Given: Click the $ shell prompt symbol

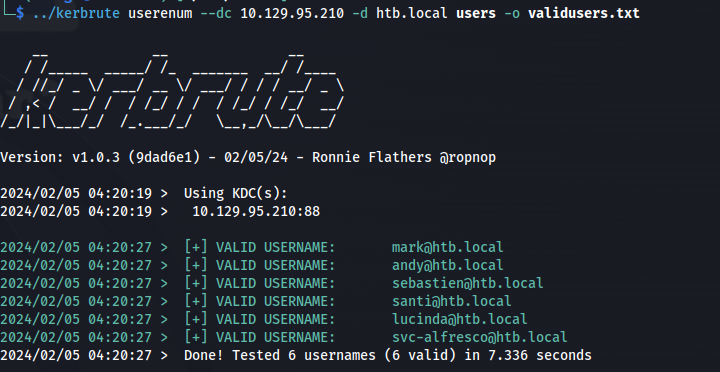Looking at the screenshot, I should tap(20, 13).
